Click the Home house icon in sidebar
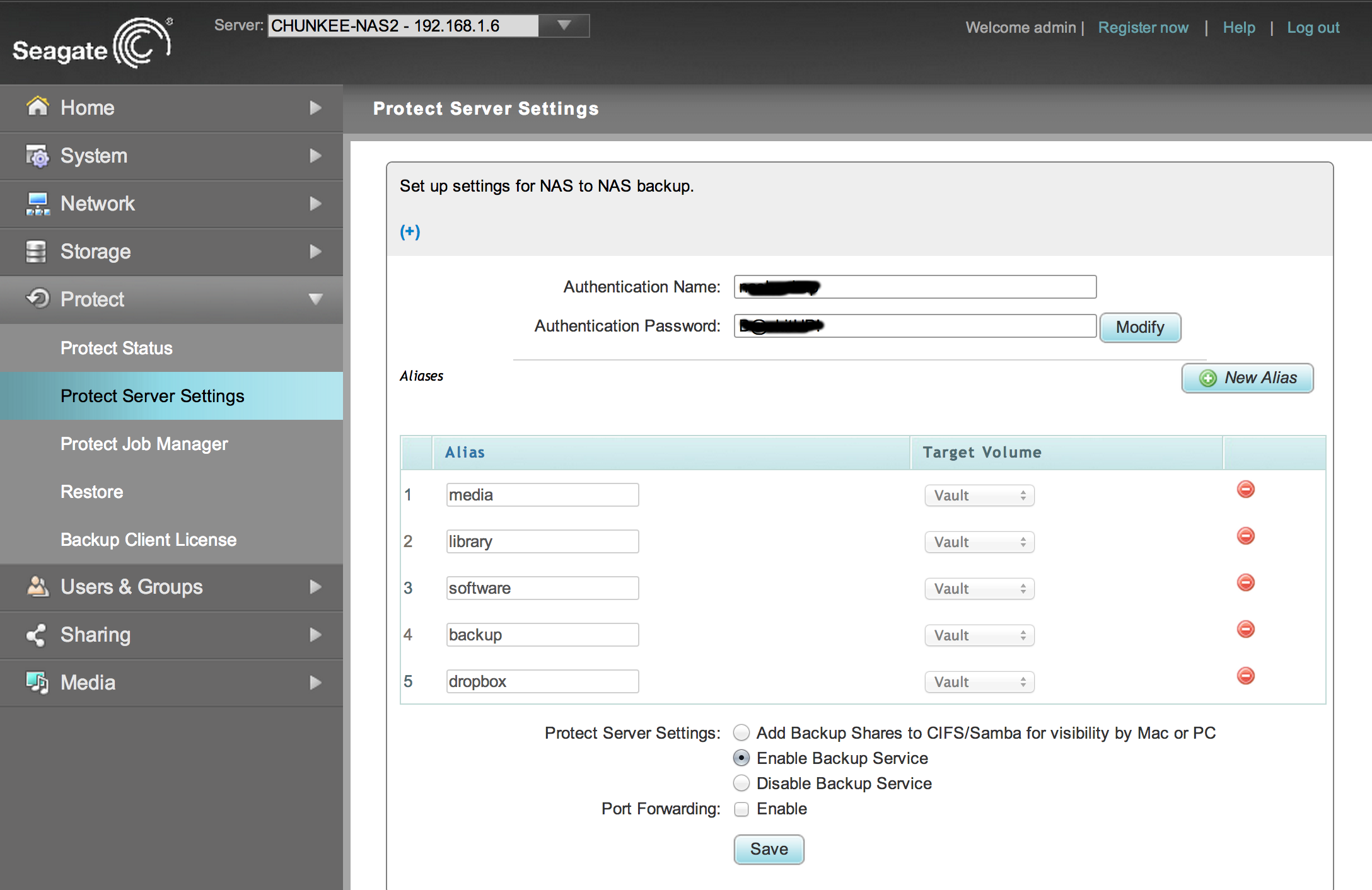The width and height of the screenshot is (1372, 890). tap(37, 107)
